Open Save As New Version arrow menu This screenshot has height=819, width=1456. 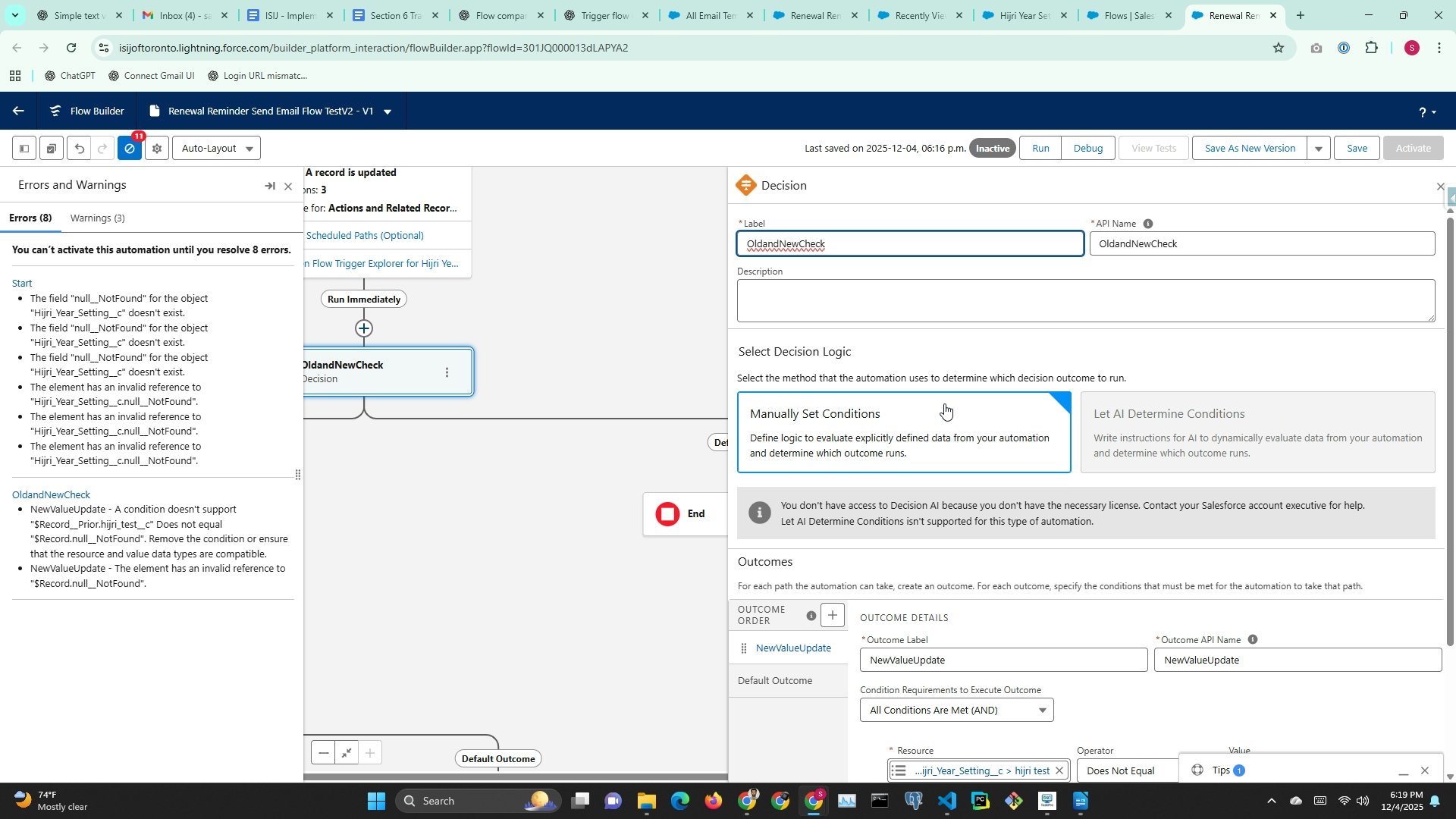[1318, 149]
